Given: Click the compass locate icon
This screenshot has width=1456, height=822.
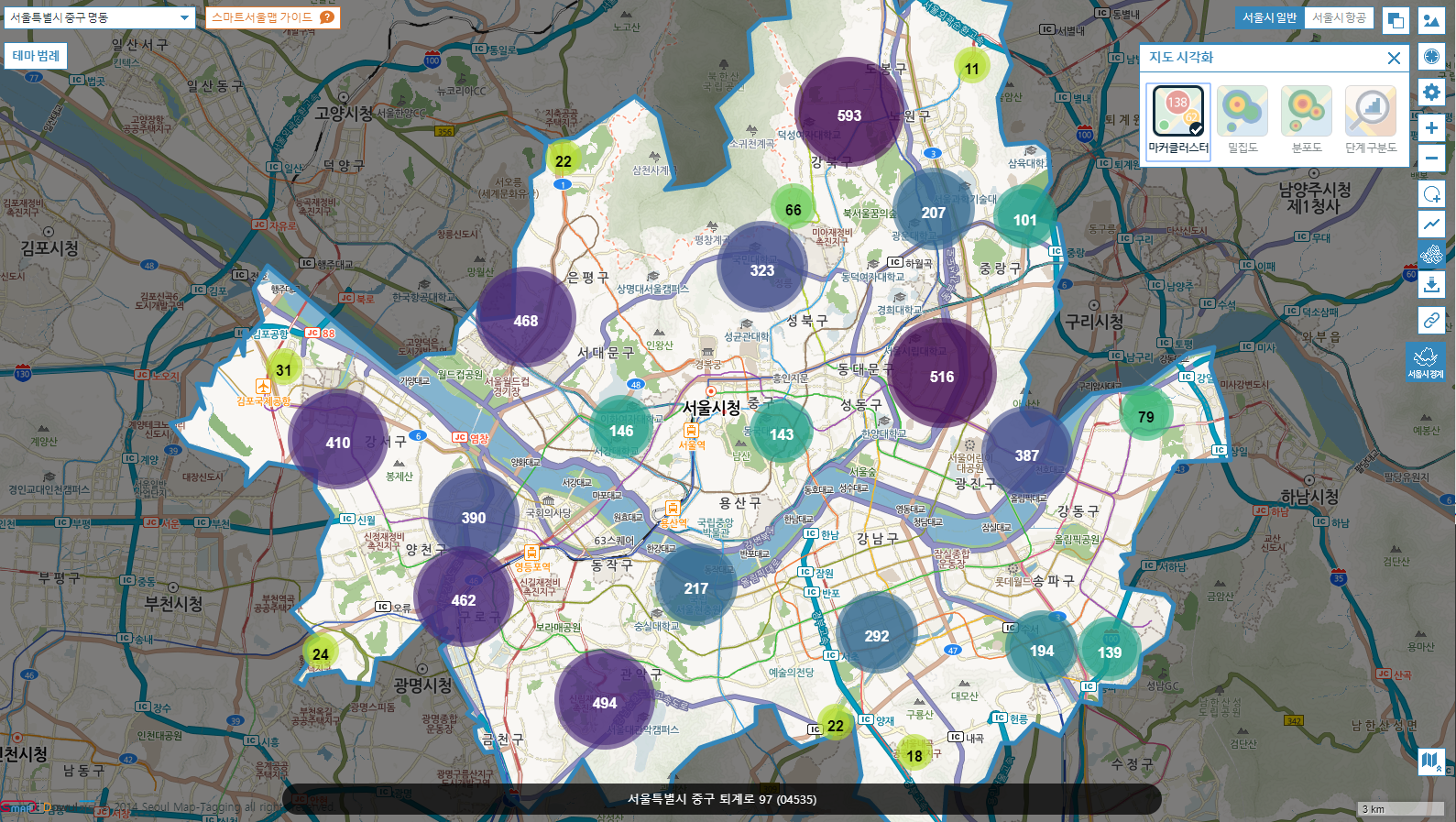Looking at the screenshot, I should click(x=1431, y=56).
